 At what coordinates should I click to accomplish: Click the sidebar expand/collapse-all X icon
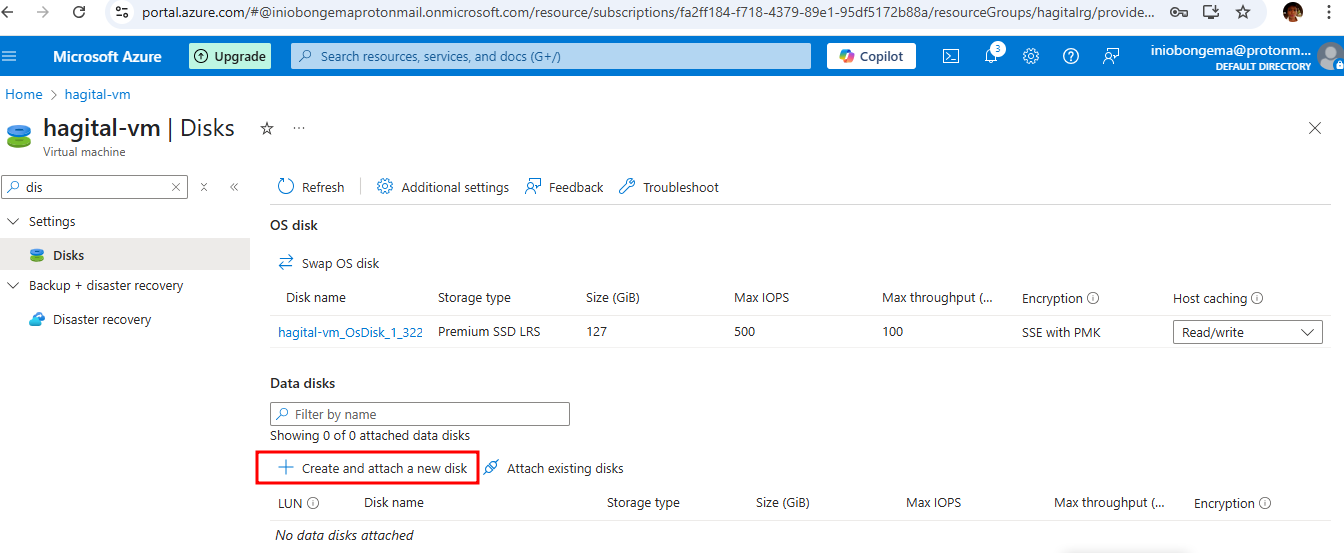pyautogui.click(x=204, y=187)
